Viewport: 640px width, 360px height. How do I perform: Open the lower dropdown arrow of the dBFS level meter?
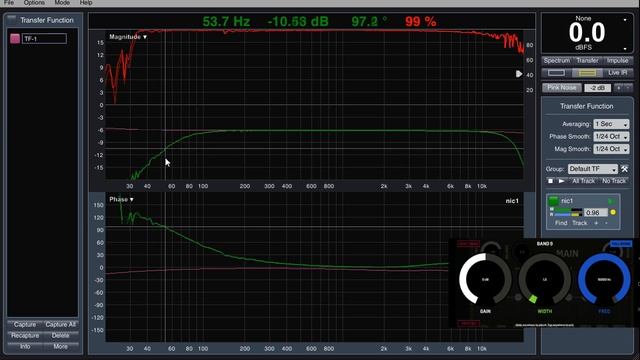coord(625,49)
